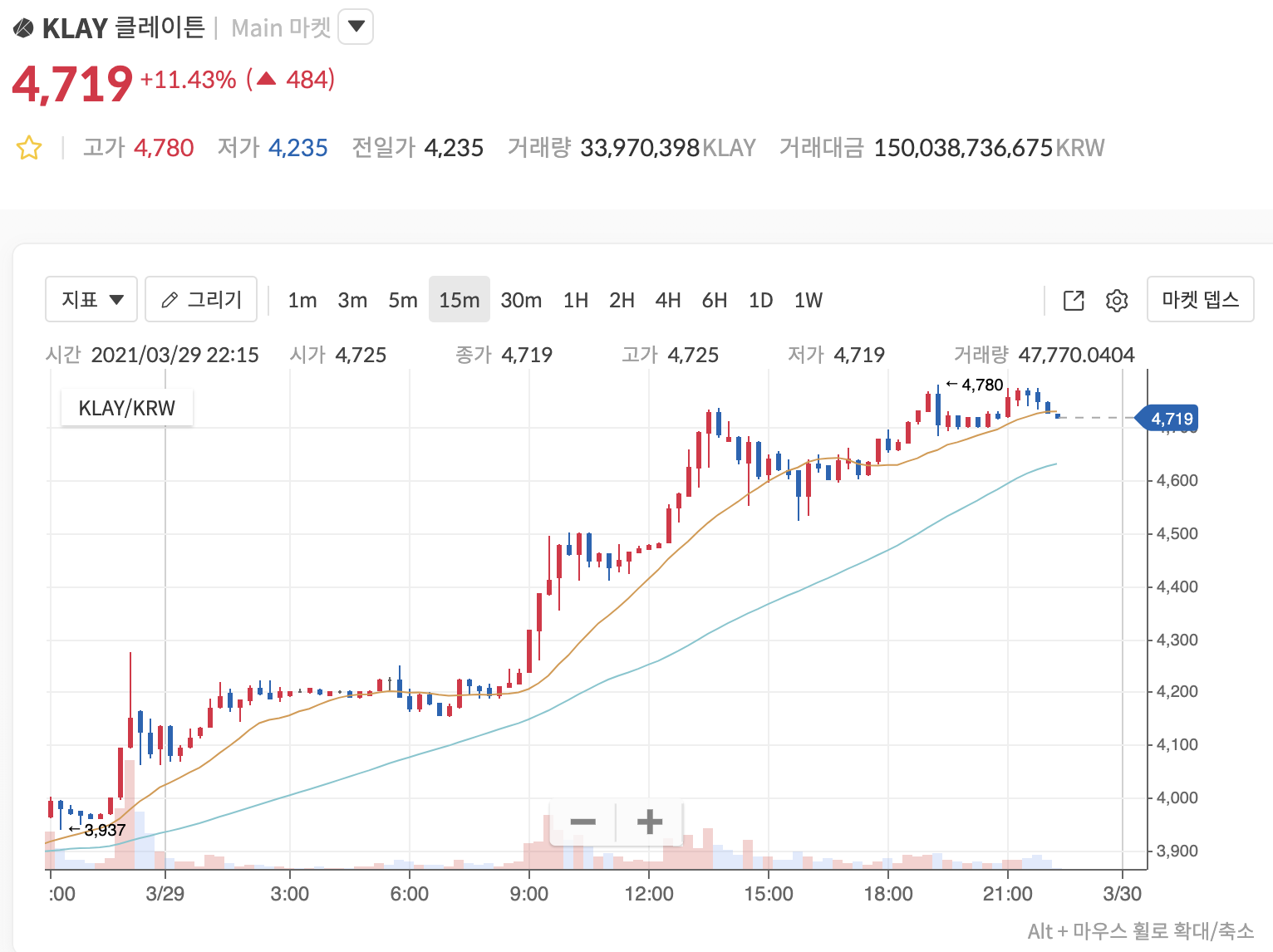Viewport: 1273px width, 952px height.
Task: Click the 거래대금 150,038,736,675 KRW value
Action: [942, 148]
